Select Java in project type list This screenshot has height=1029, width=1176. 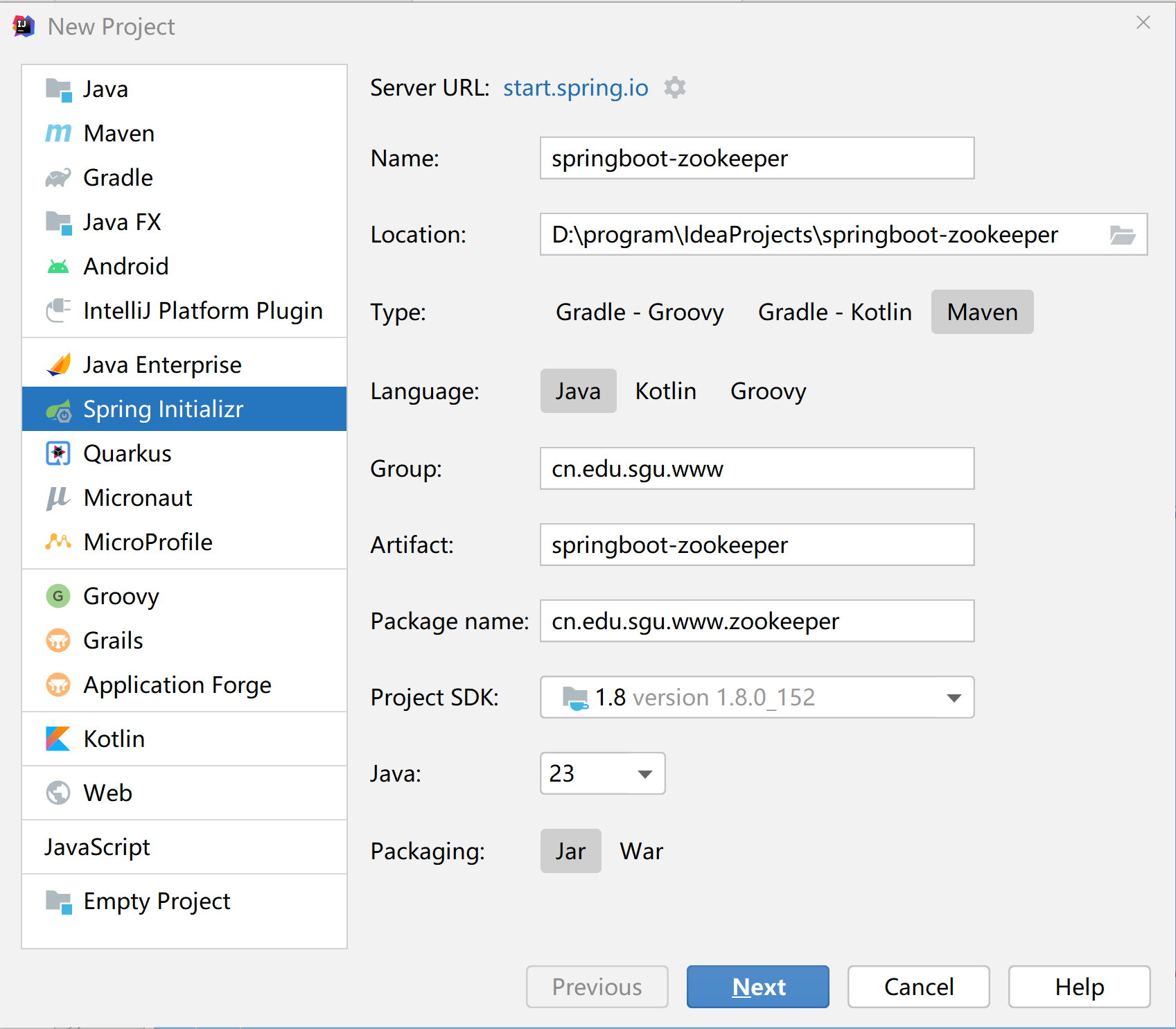(x=184, y=89)
